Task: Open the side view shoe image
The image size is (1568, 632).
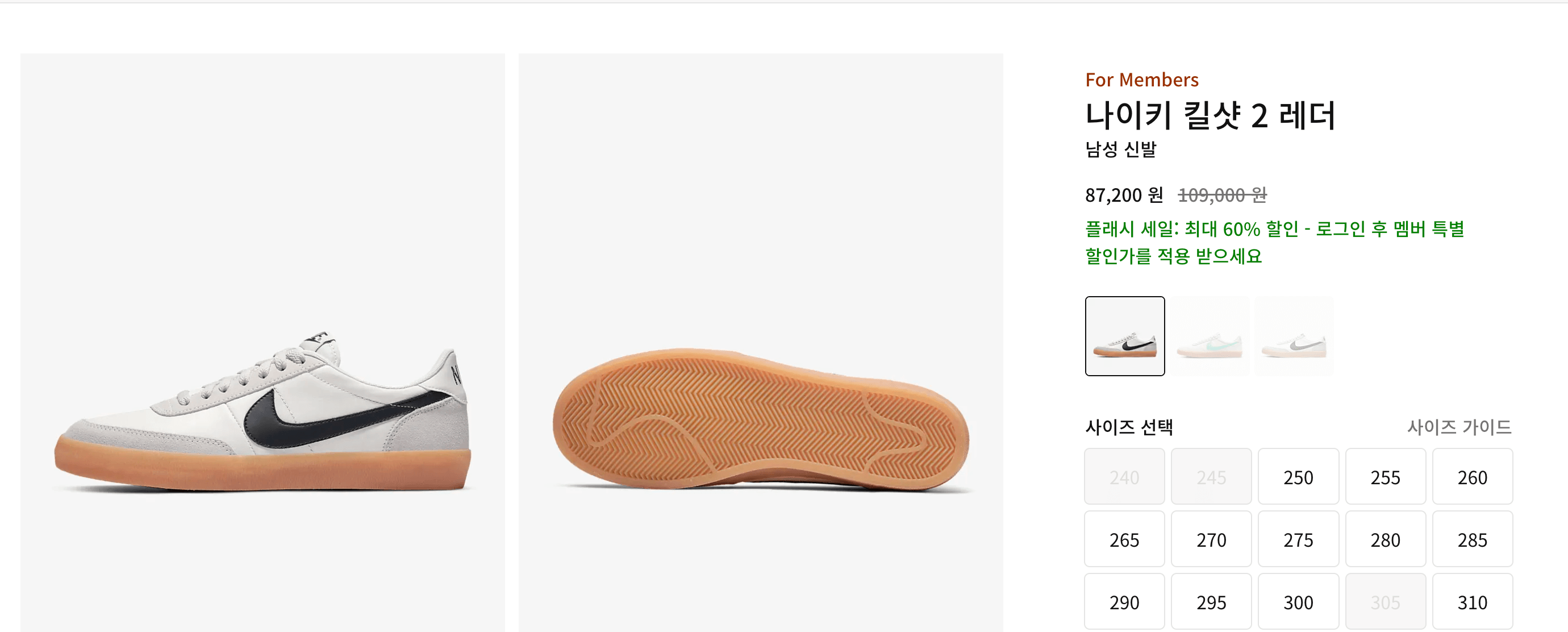Action: (262, 343)
